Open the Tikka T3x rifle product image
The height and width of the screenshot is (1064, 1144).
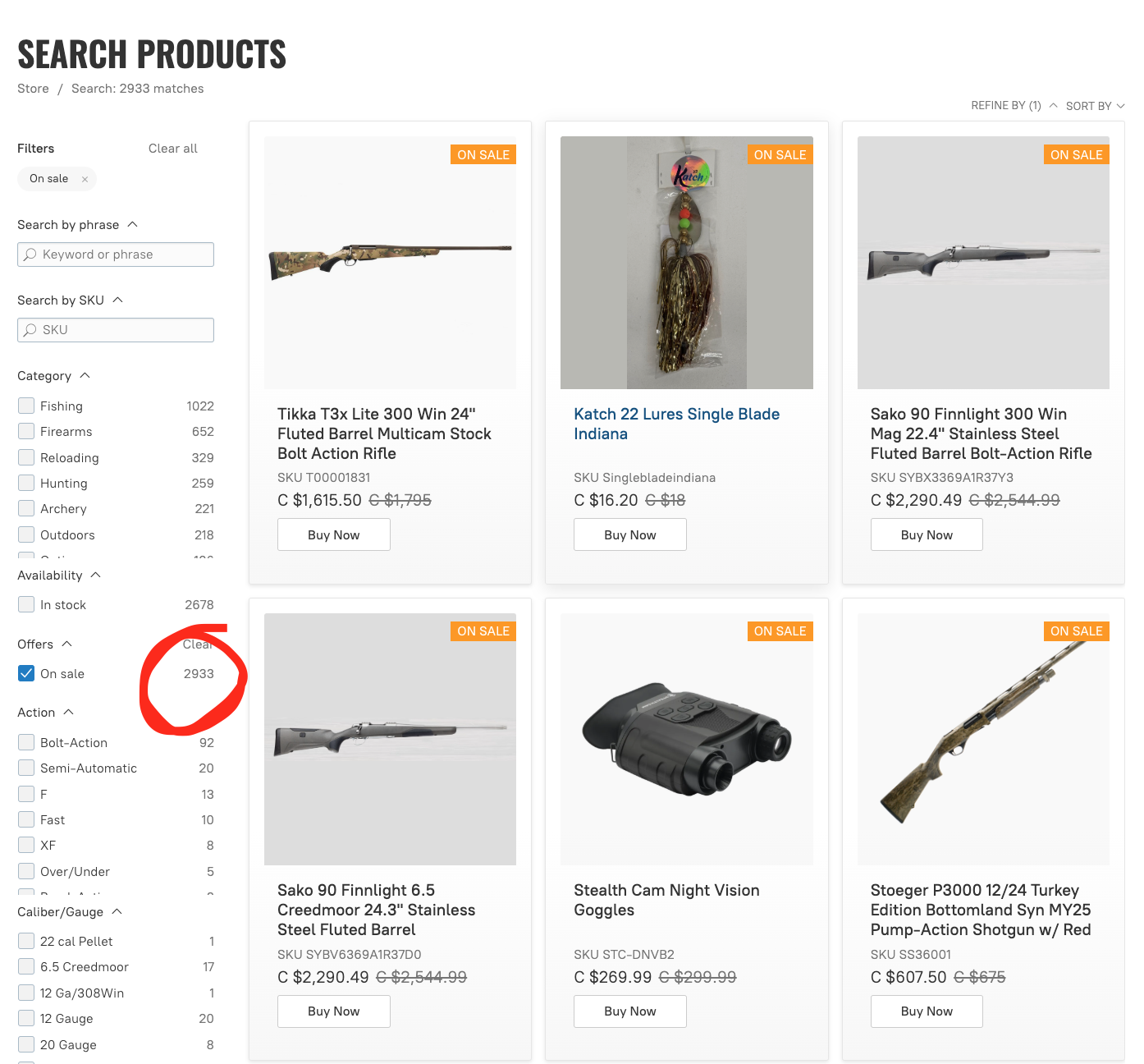[390, 262]
